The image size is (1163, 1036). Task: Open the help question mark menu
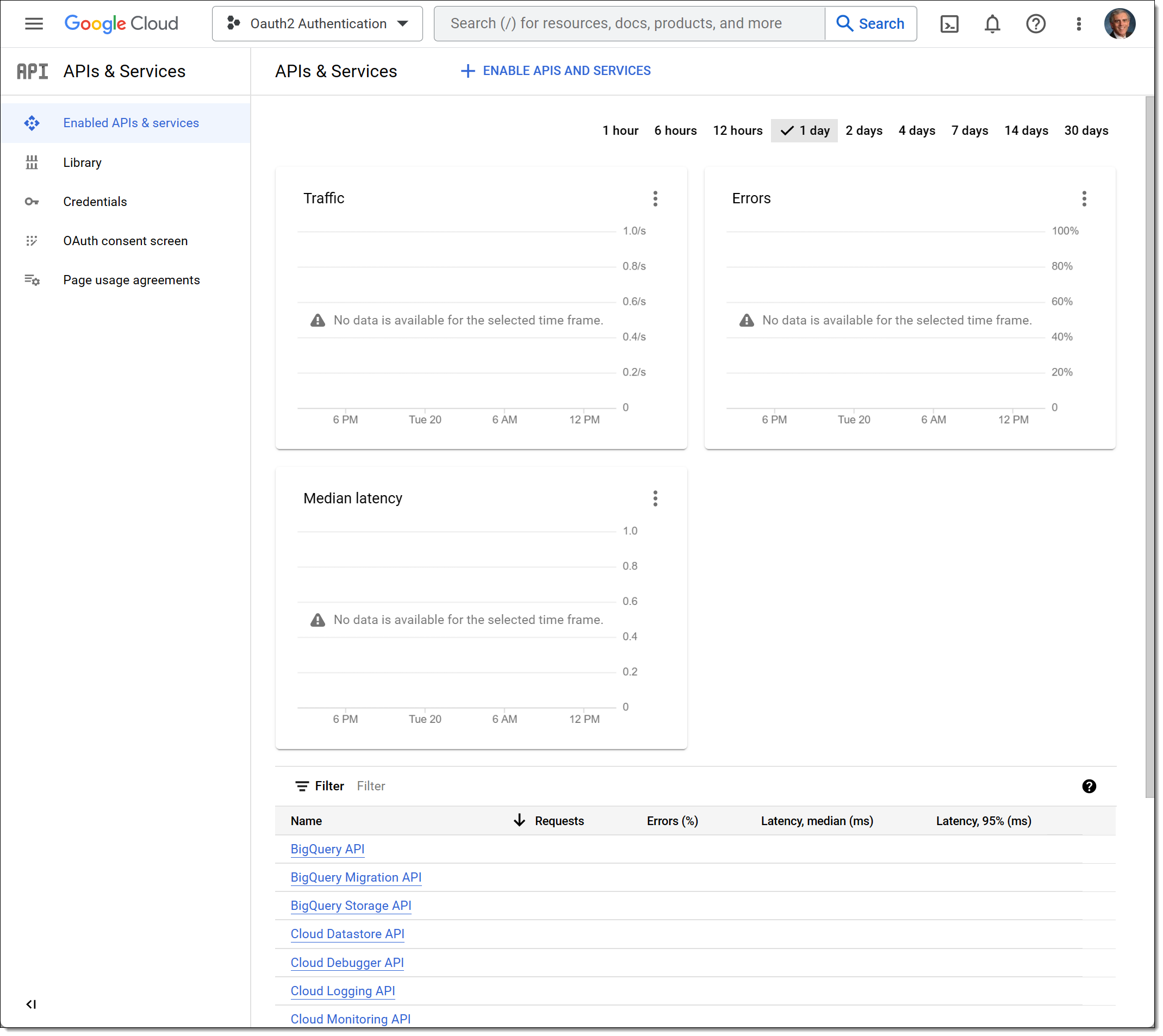click(x=1036, y=24)
